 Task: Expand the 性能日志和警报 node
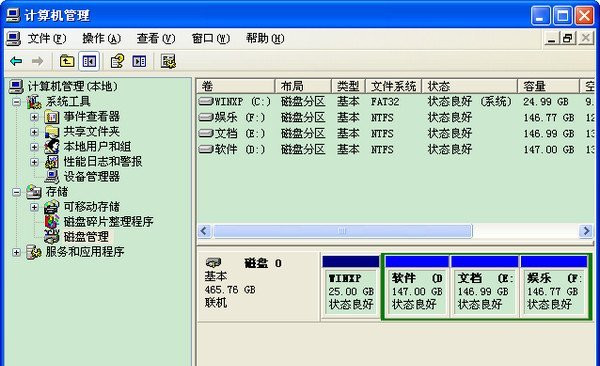(34, 162)
